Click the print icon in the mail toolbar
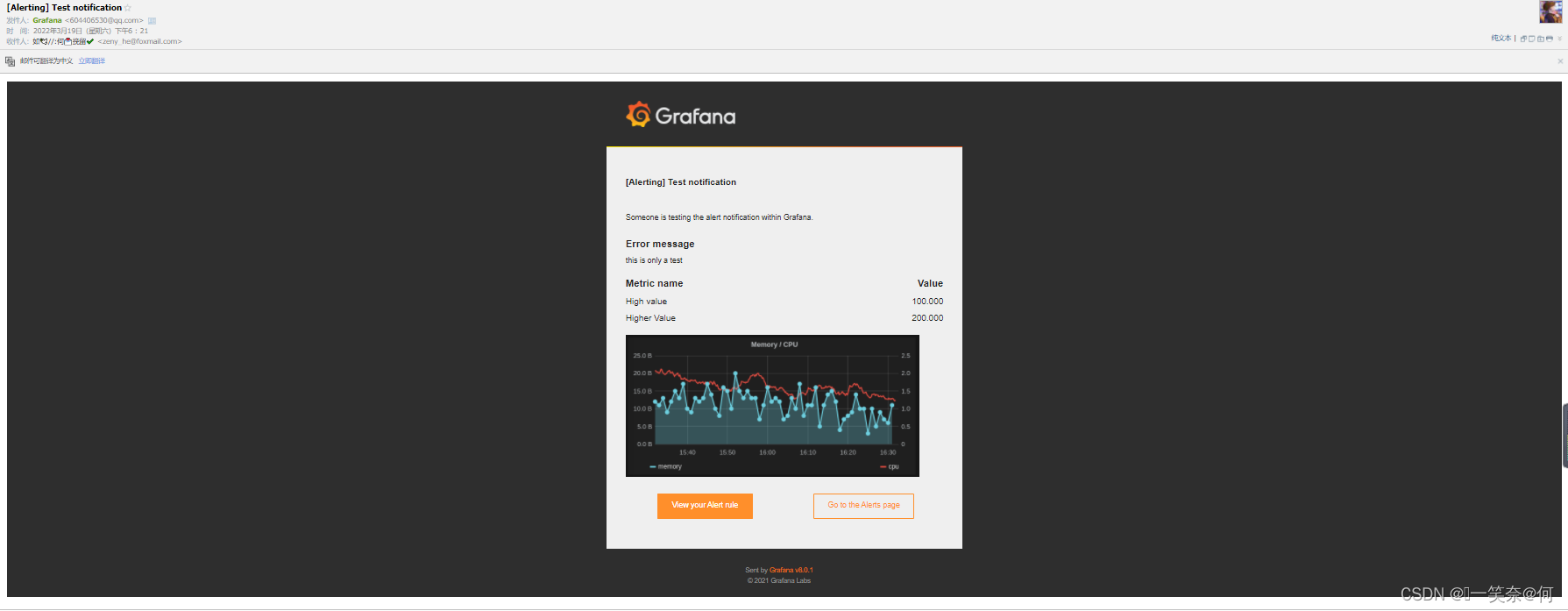This screenshot has height=611, width=1568. coord(1550,39)
